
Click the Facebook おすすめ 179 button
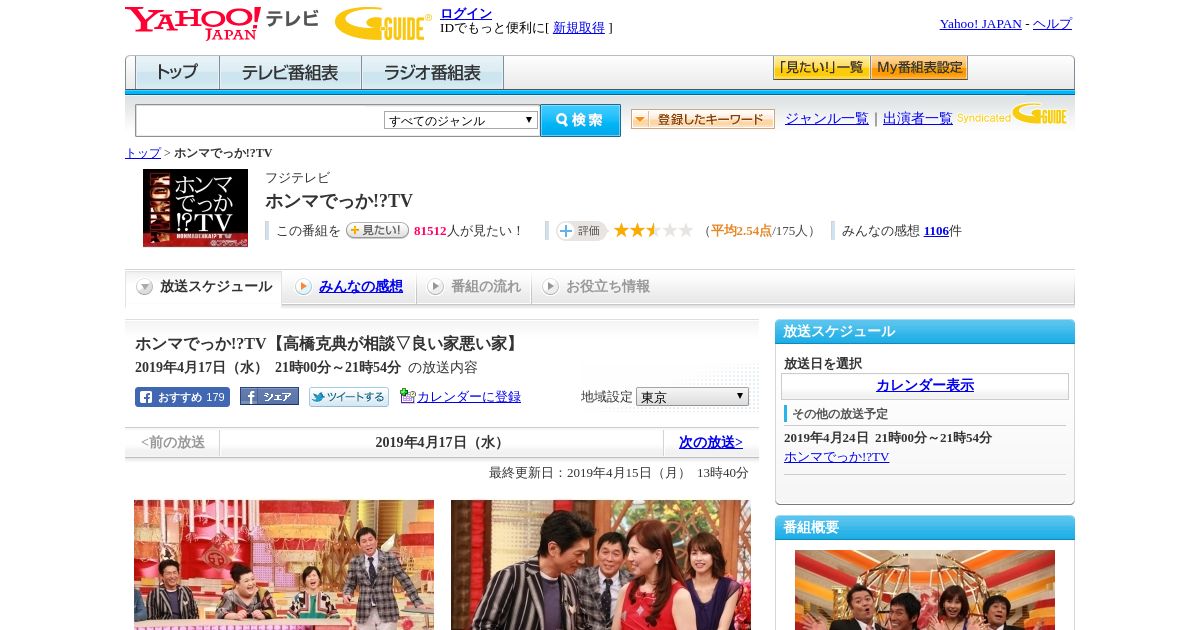point(182,397)
